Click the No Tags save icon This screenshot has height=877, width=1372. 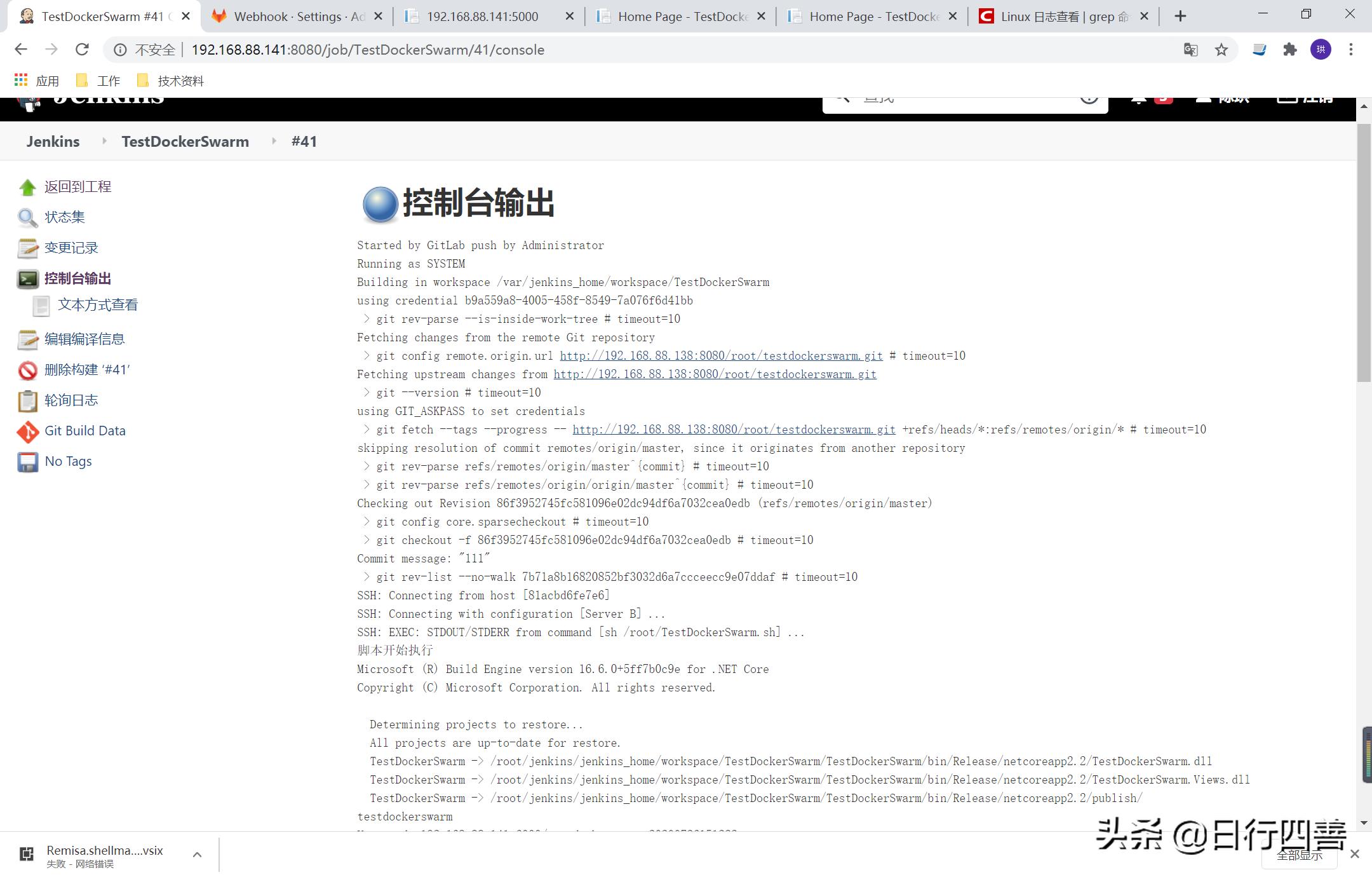(x=27, y=462)
